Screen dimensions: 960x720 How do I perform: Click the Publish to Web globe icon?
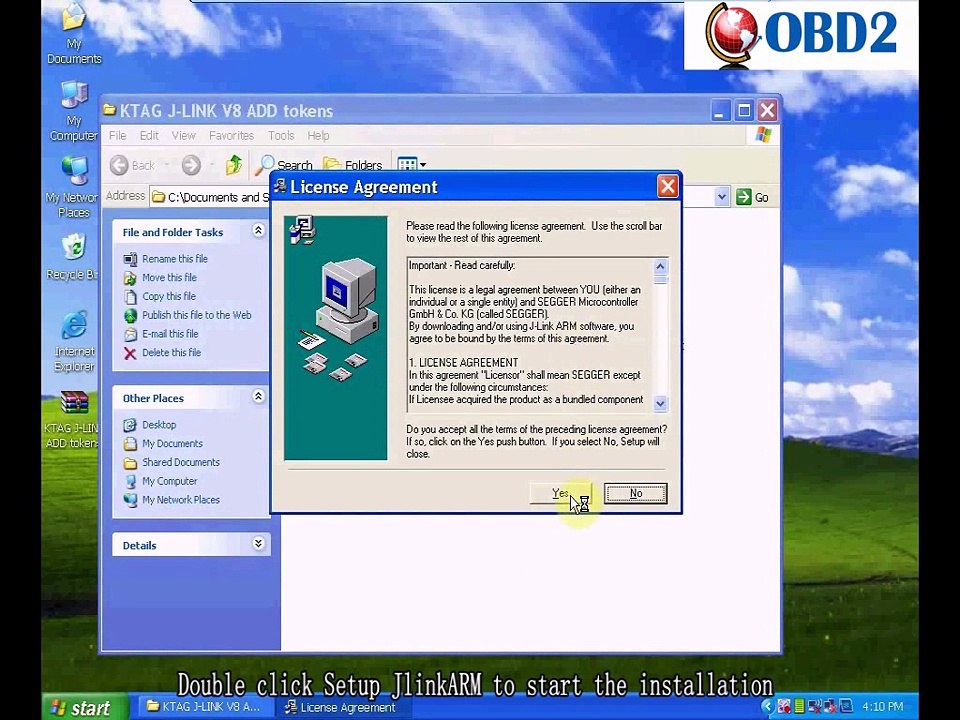tap(130, 316)
